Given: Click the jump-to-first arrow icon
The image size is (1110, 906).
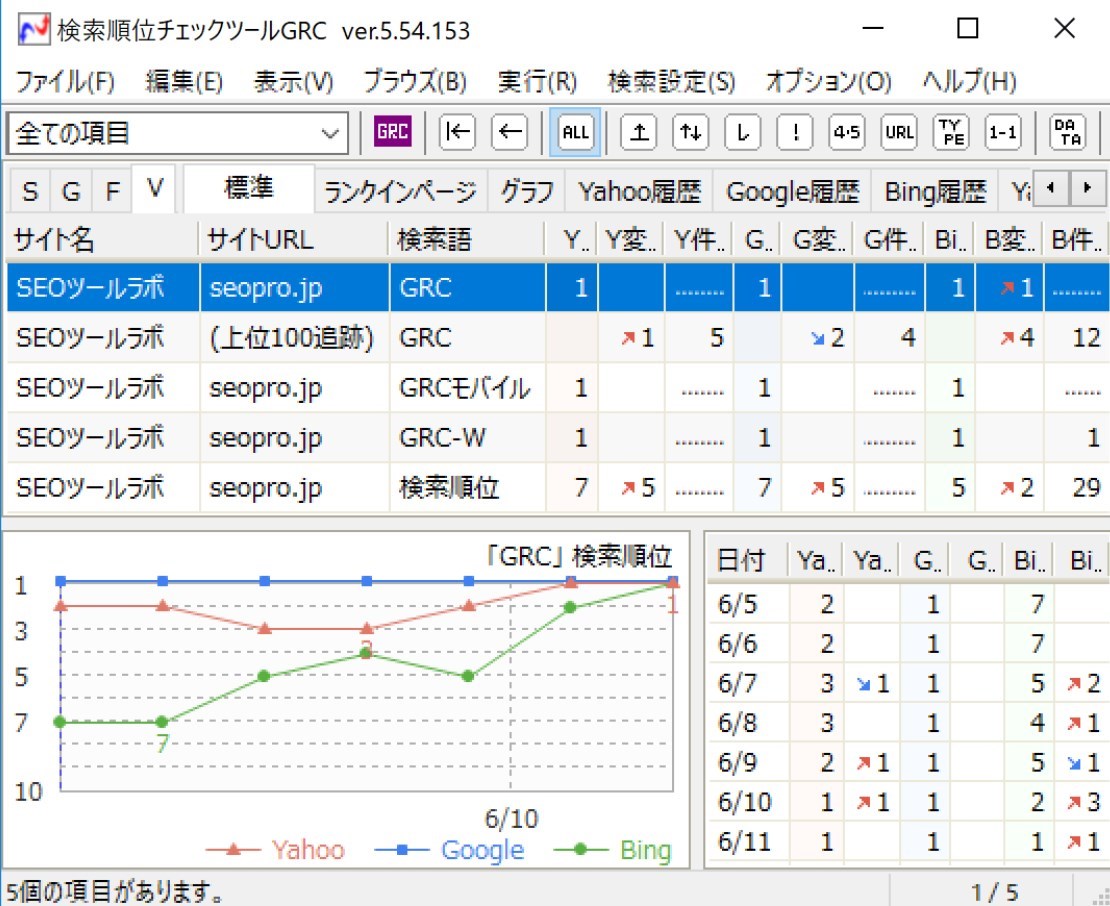Looking at the screenshot, I should click(457, 133).
